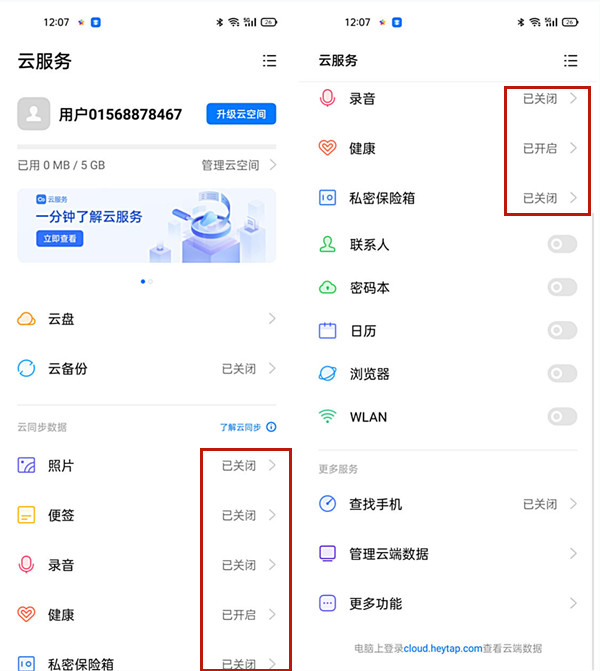The image size is (600, 671).
Task: Tap the 日历 calendar icon
Action: click(x=327, y=330)
